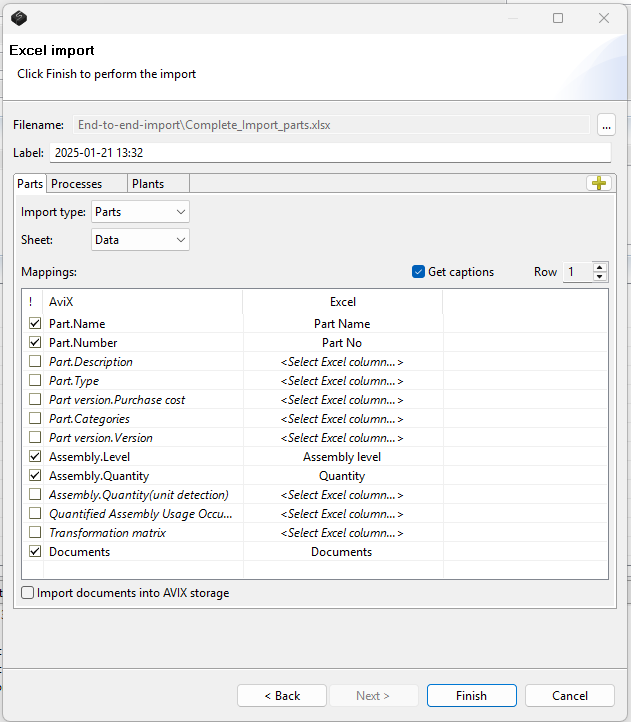Viewport: 631px width, 722px height.
Task: Uncheck the Assembly.Level mapping checkbox
Action: coord(36,457)
